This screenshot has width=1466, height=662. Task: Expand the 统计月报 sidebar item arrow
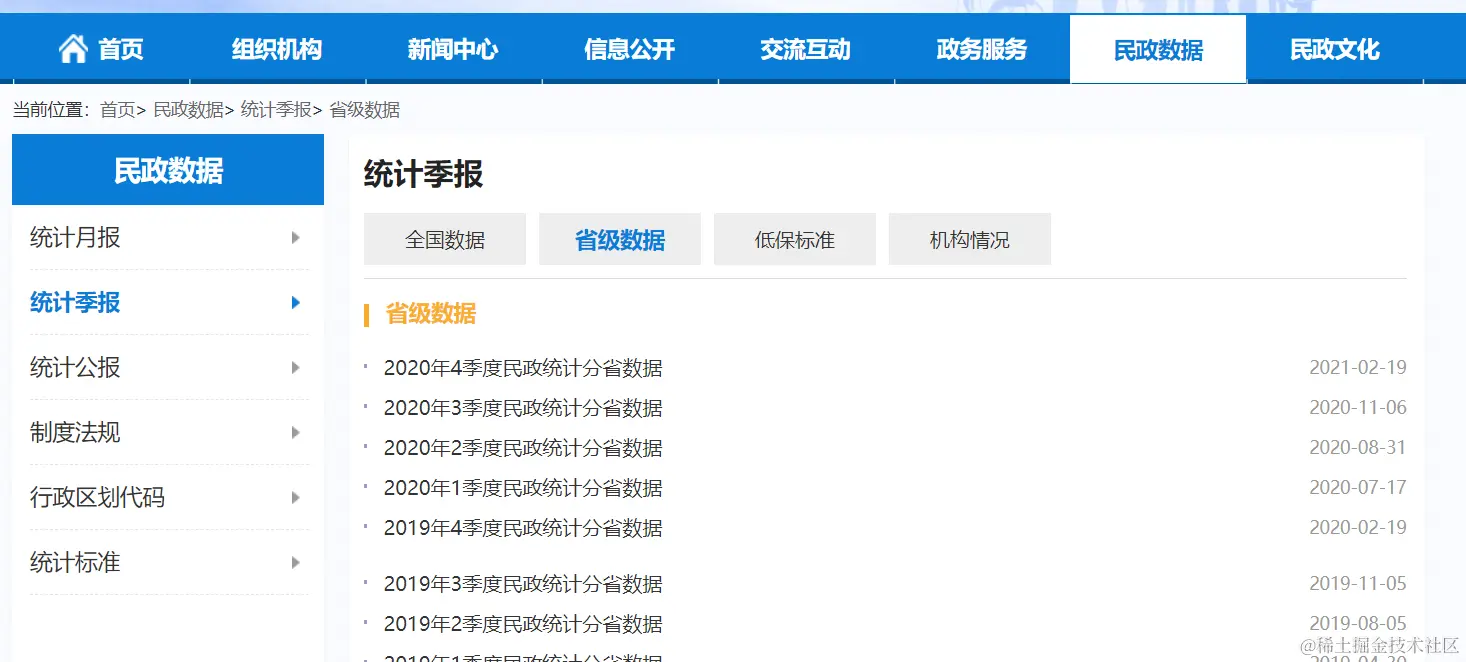(x=295, y=238)
